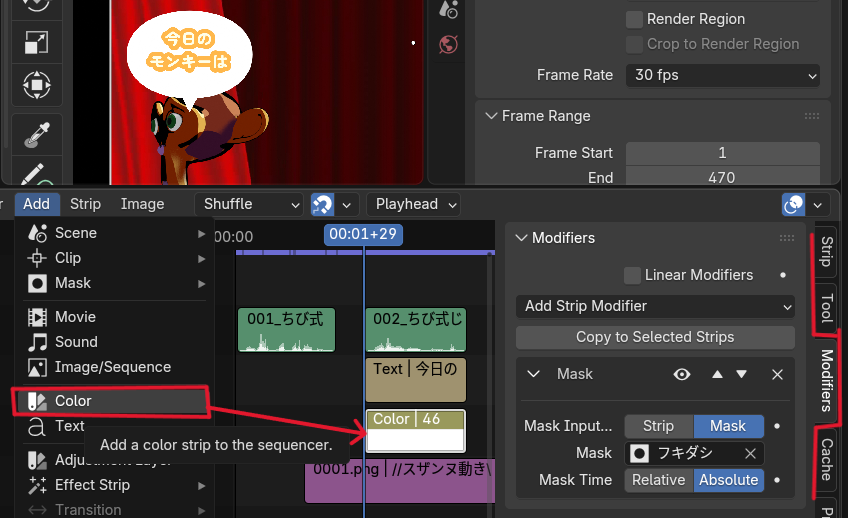Click Copy to Selected Strips button

655,337
